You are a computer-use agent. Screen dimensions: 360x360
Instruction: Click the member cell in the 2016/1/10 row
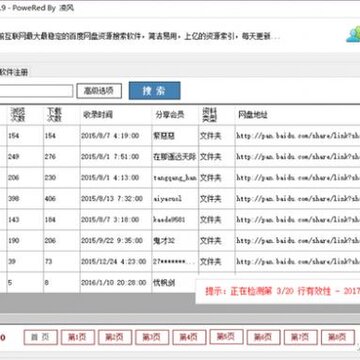tap(164, 283)
